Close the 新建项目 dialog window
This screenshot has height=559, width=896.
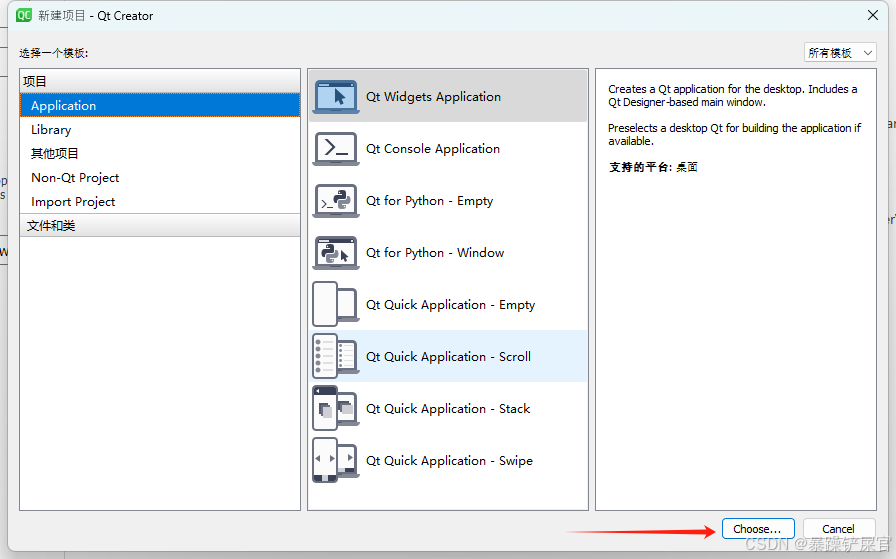(x=873, y=15)
